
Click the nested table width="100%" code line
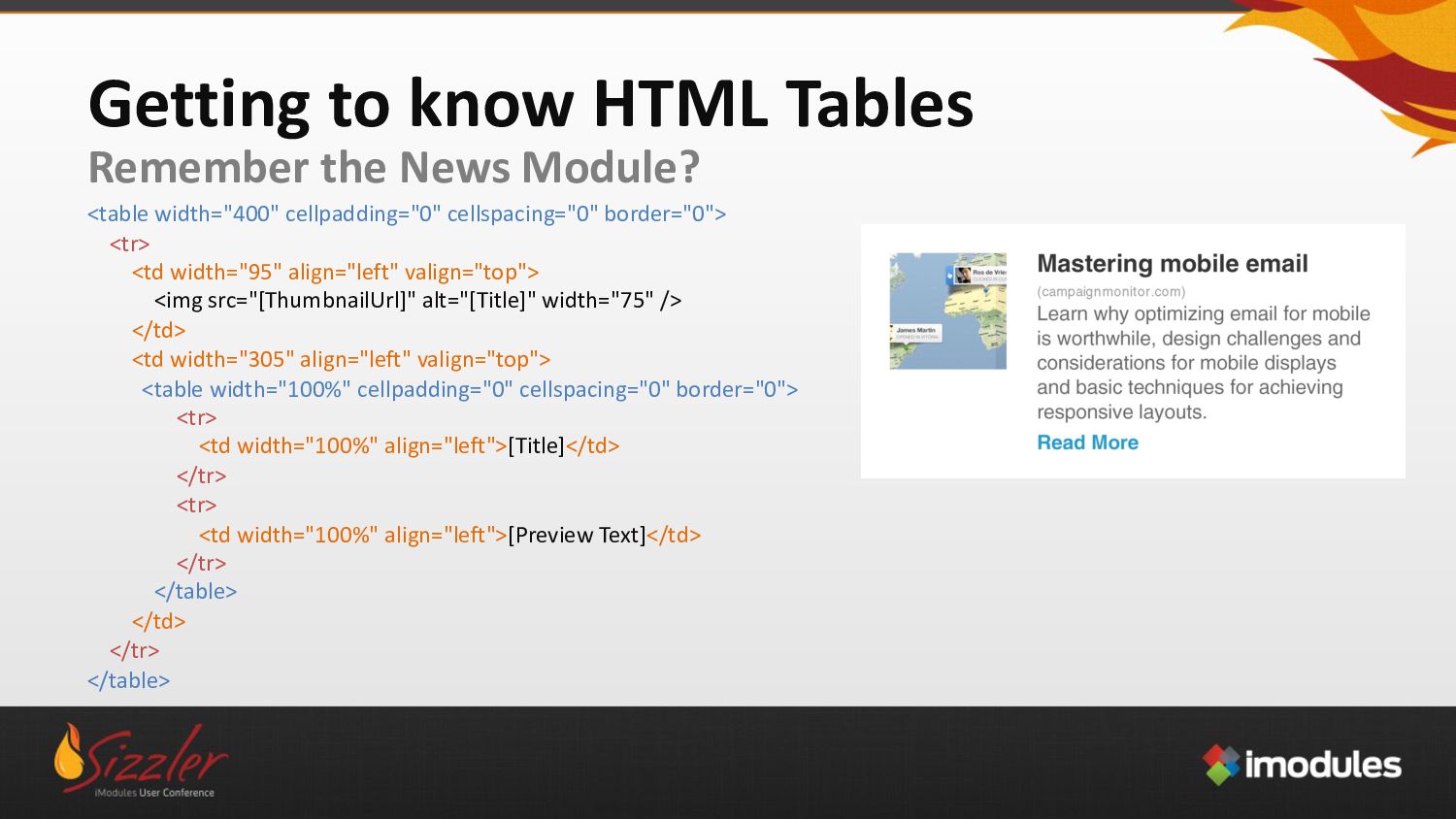pyautogui.click(x=470, y=389)
